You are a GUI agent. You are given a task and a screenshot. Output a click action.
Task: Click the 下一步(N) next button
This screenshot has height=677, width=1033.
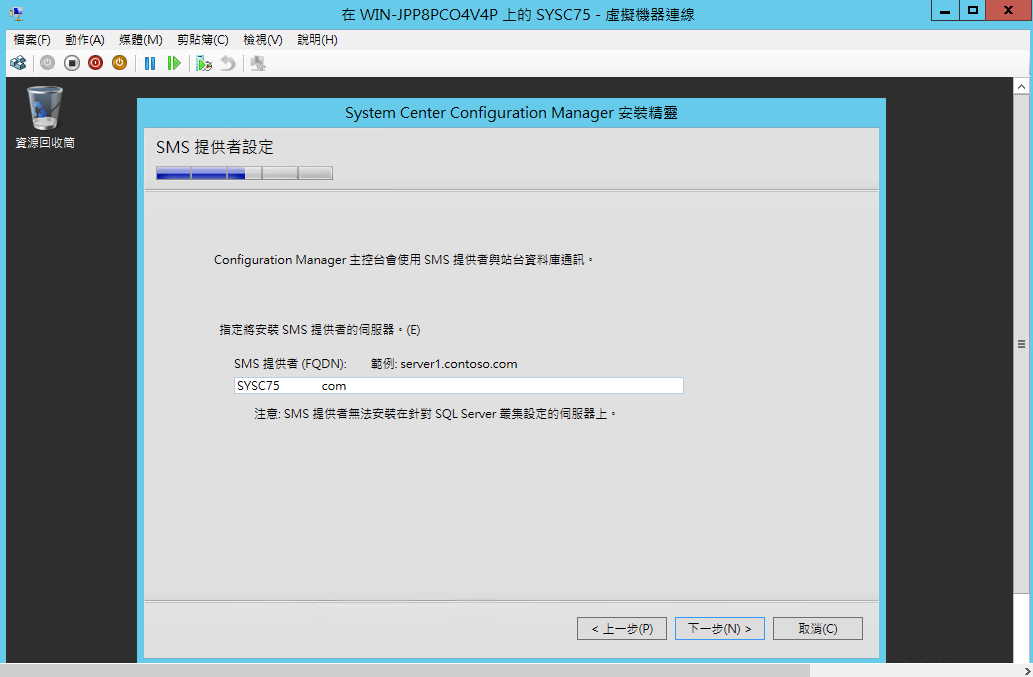tap(719, 628)
